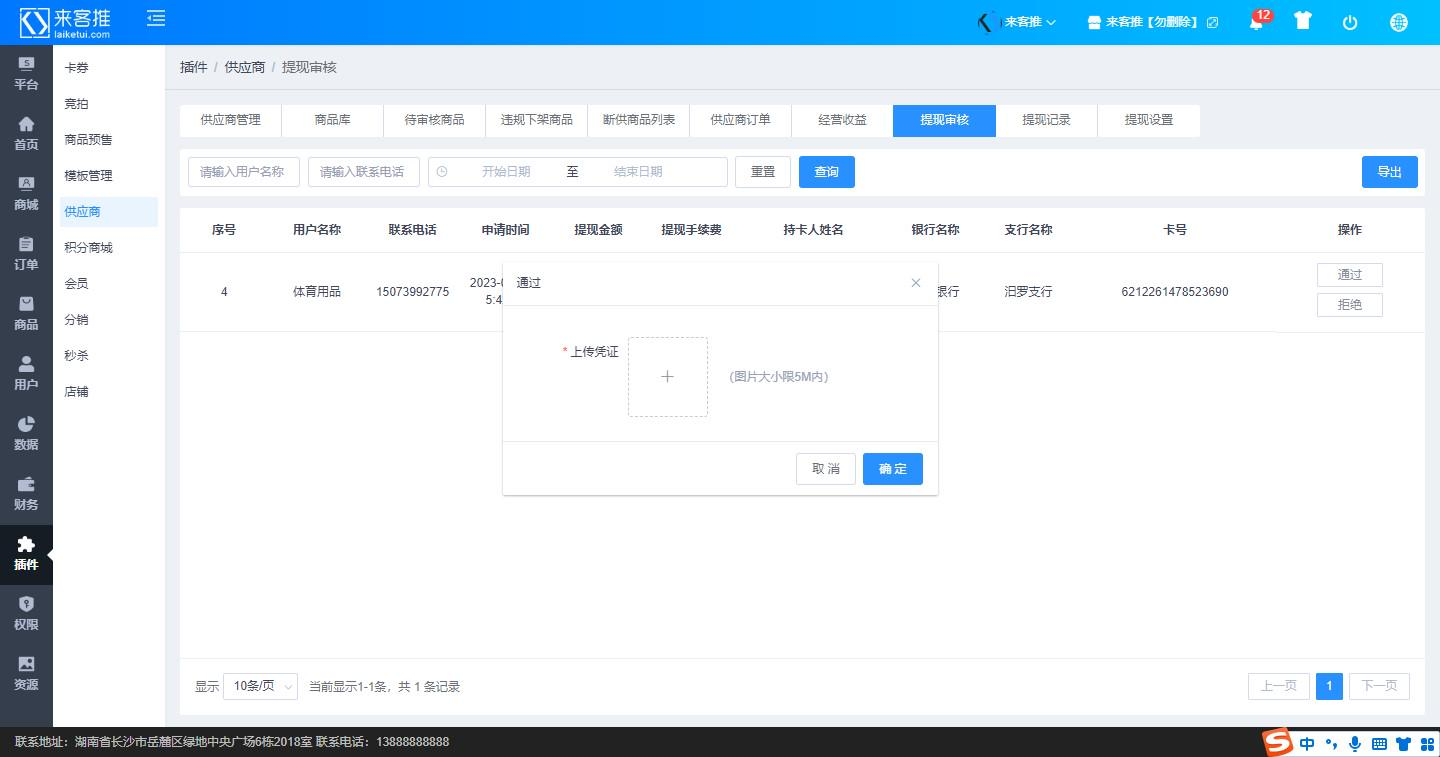
Task: Click 下一页 next page button
Action: [1379, 686]
